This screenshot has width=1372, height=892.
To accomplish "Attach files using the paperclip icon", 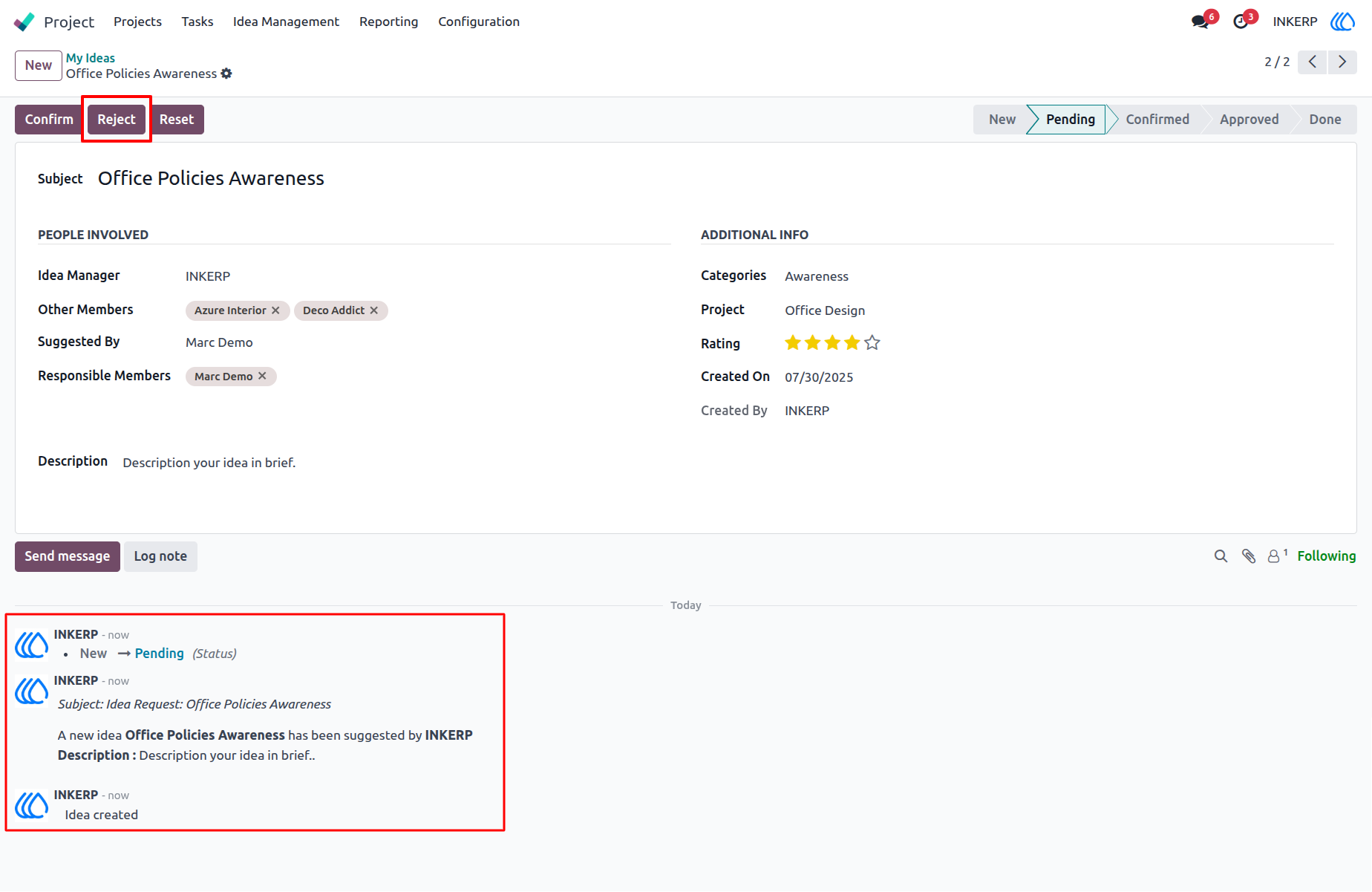I will 1249,556.
